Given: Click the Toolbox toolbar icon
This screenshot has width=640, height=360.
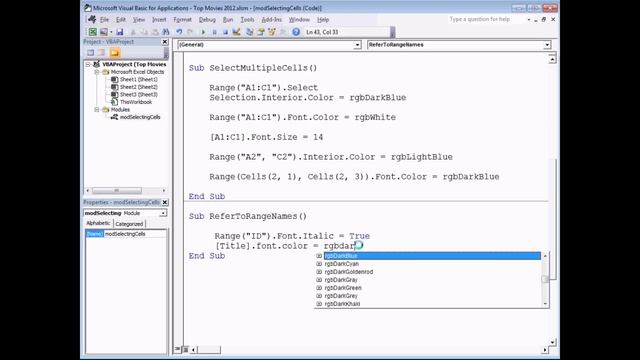Looking at the screenshot, I should click(x=282, y=32).
